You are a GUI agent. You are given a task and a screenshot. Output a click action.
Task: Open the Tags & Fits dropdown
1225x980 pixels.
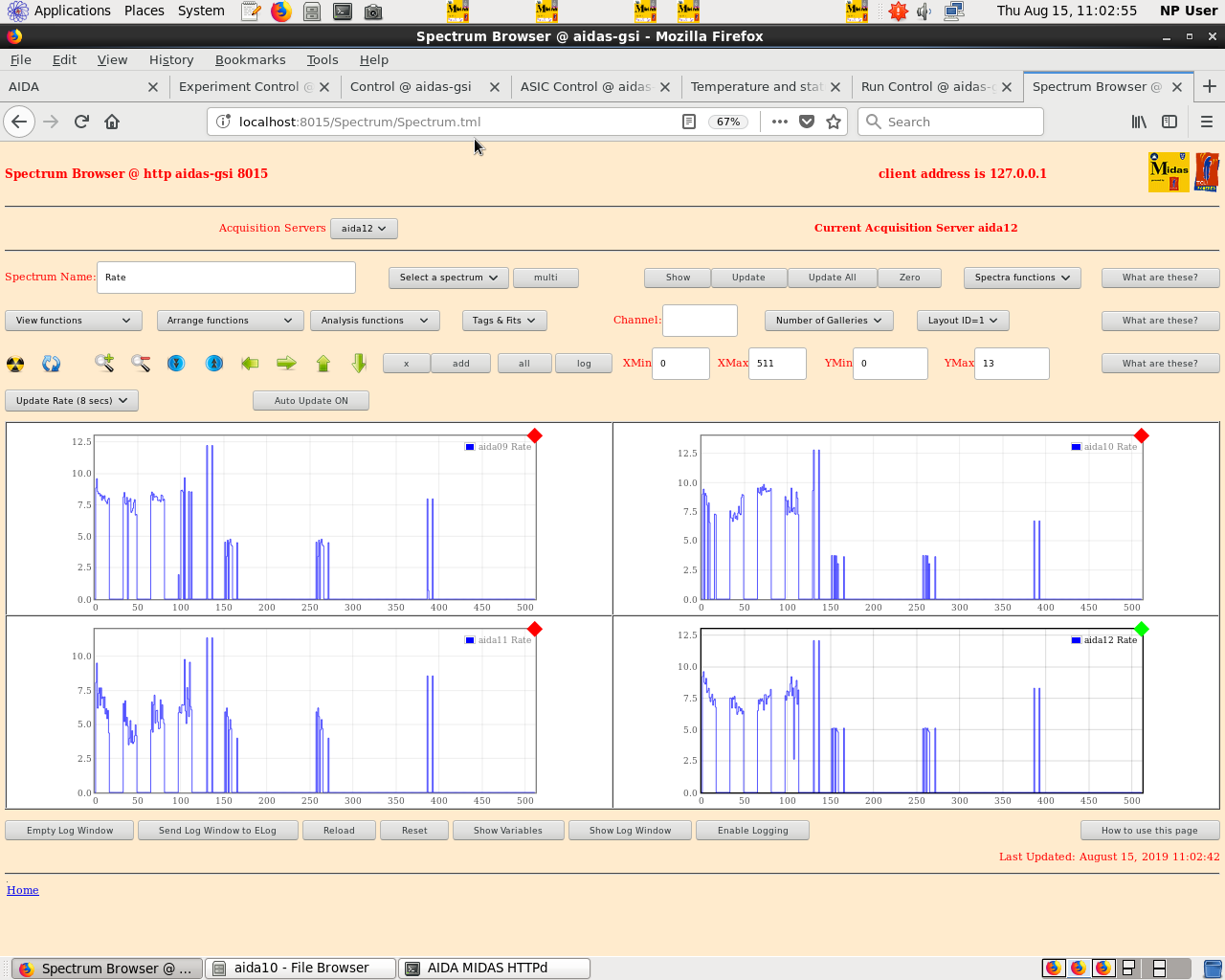point(504,321)
